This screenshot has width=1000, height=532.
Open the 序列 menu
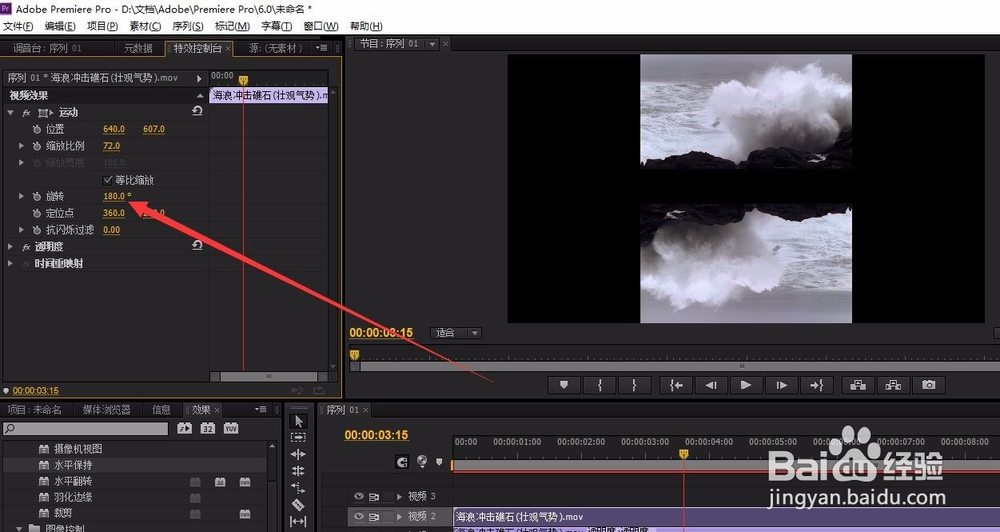pyautogui.click(x=188, y=26)
